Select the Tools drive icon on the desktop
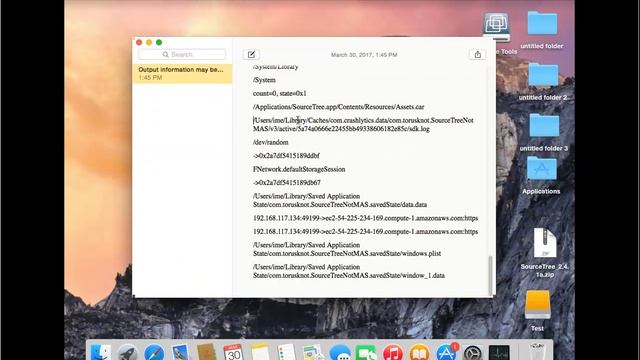The image size is (640, 360). coord(496,27)
